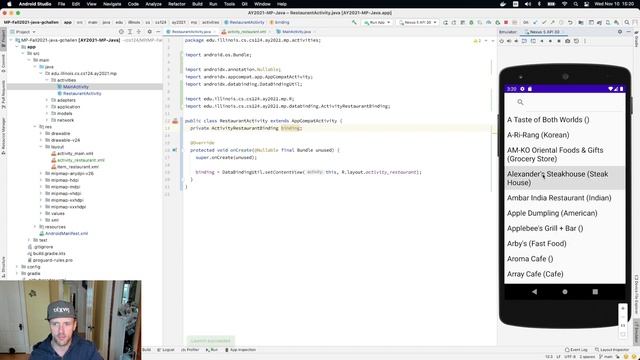
Task: Open the File menu
Action: (61, 4)
